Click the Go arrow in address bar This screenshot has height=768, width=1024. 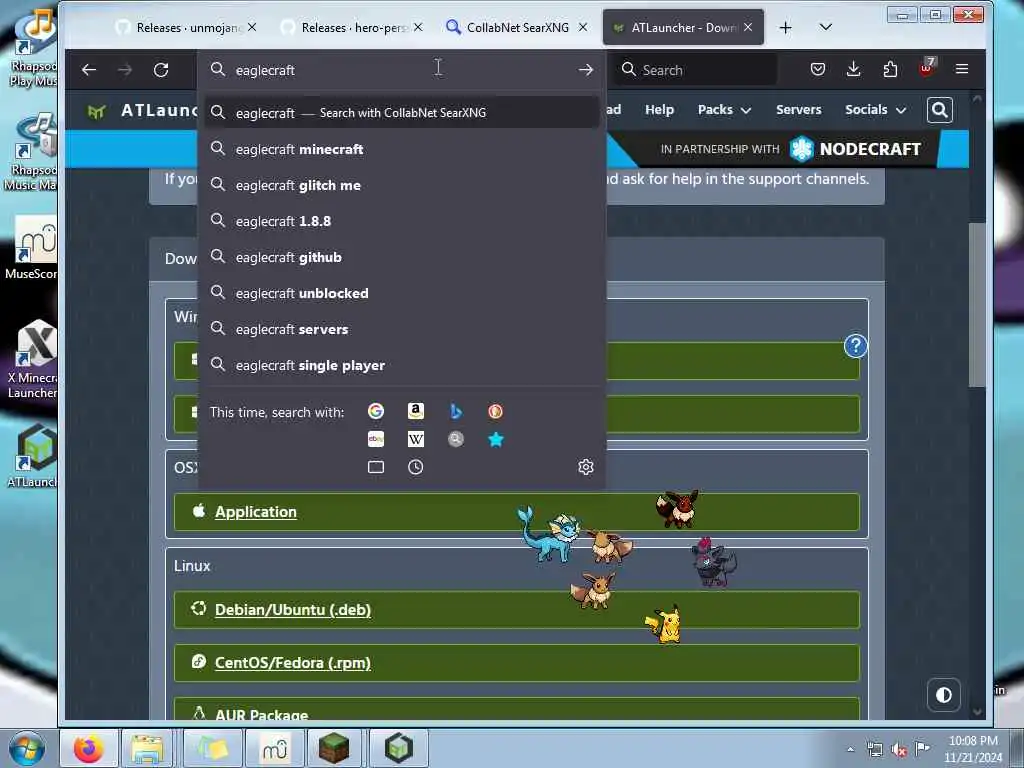pos(586,69)
